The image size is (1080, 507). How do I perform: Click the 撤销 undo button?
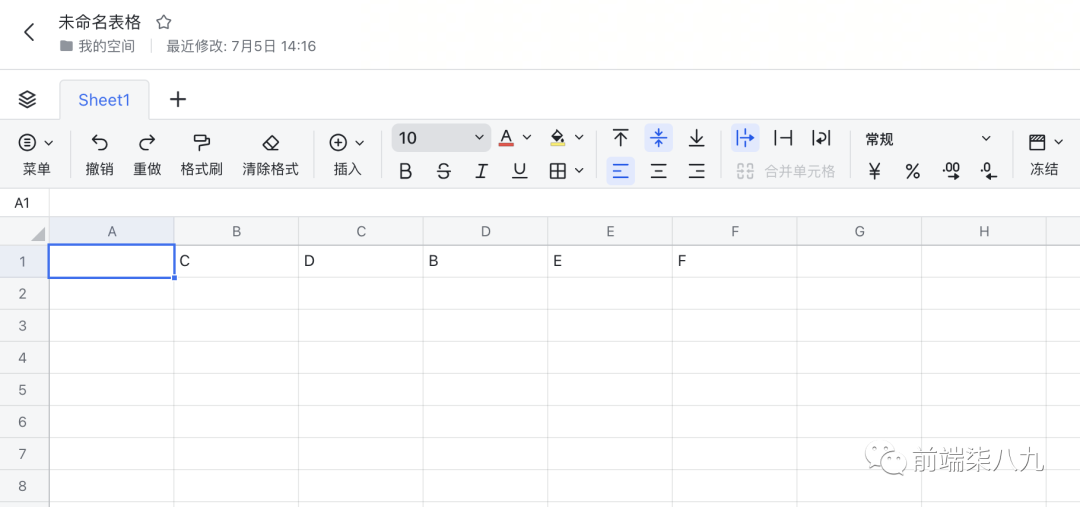point(100,155)
